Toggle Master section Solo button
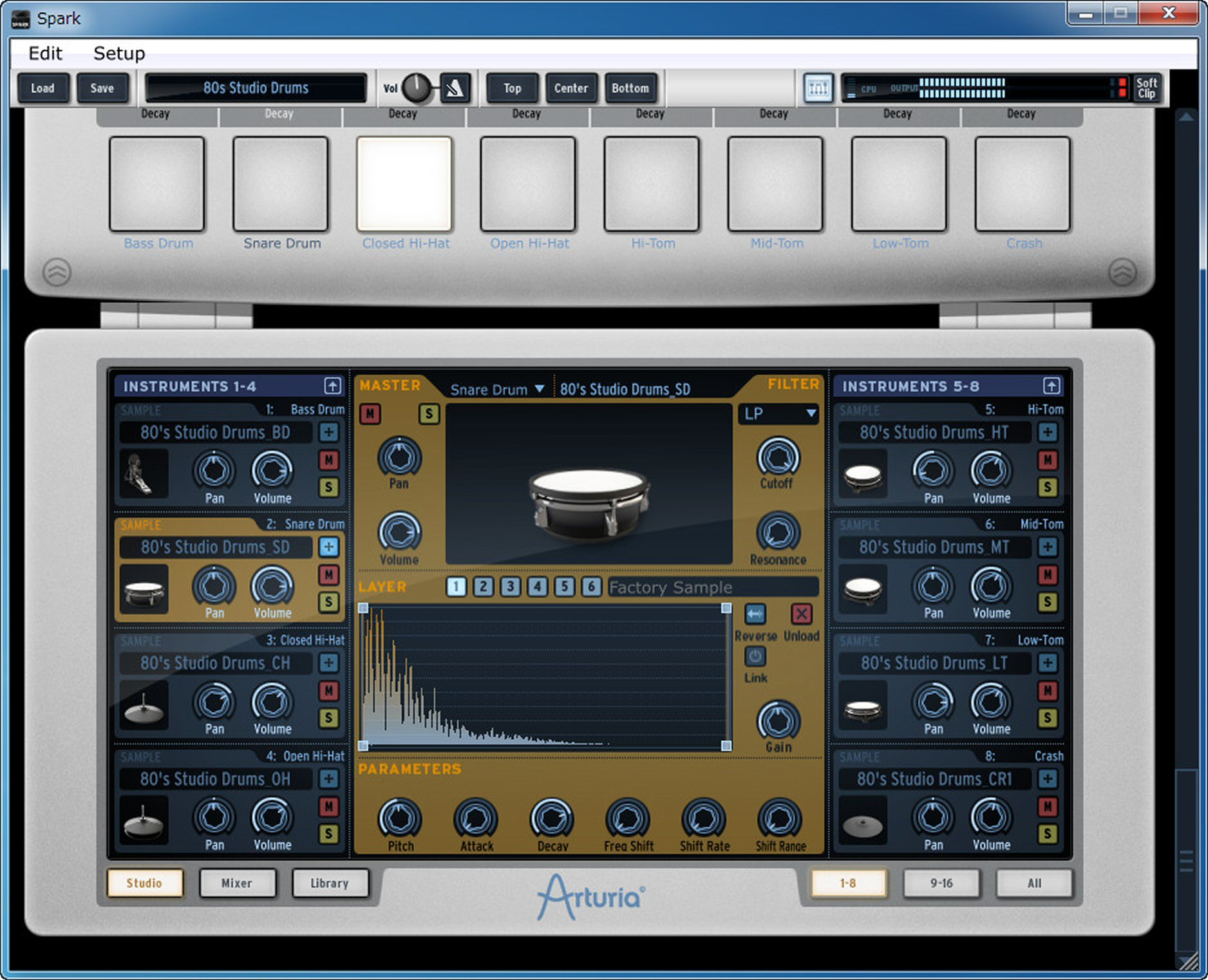The height and width of the screenshot is (980, 1208). [x=429, y=413]
